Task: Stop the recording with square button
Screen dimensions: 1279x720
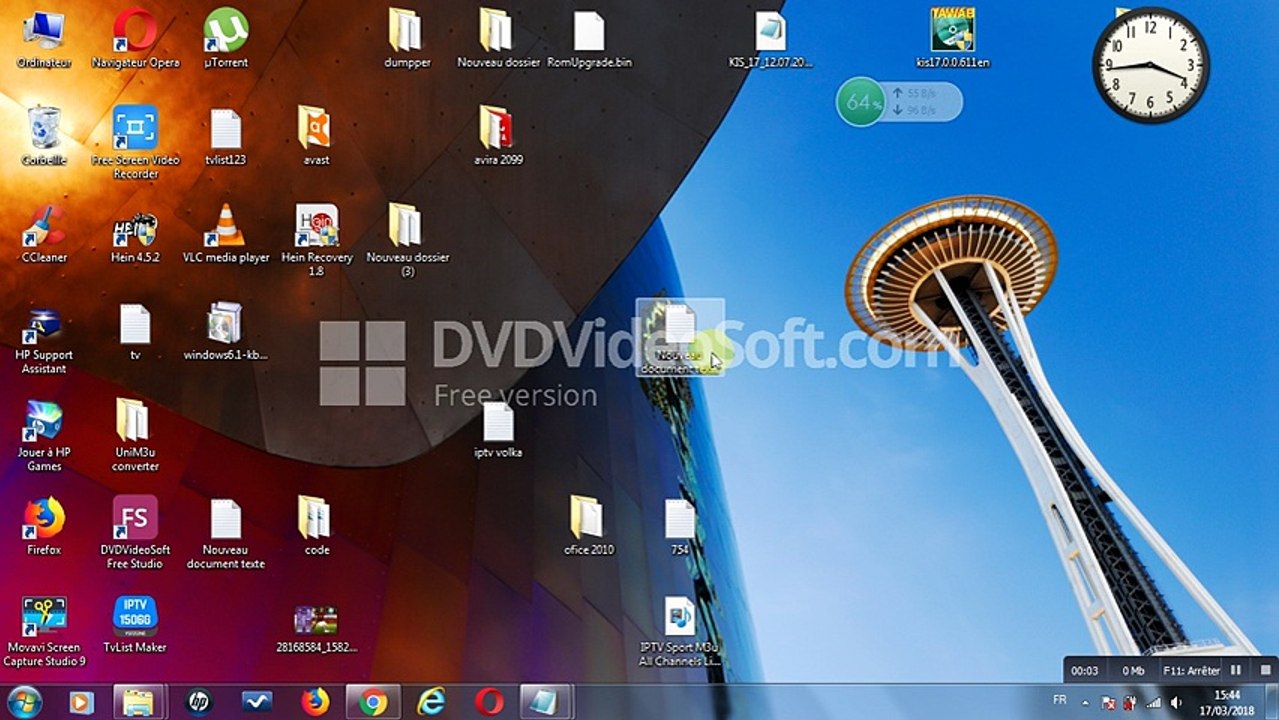Action: click(1264, 670)
